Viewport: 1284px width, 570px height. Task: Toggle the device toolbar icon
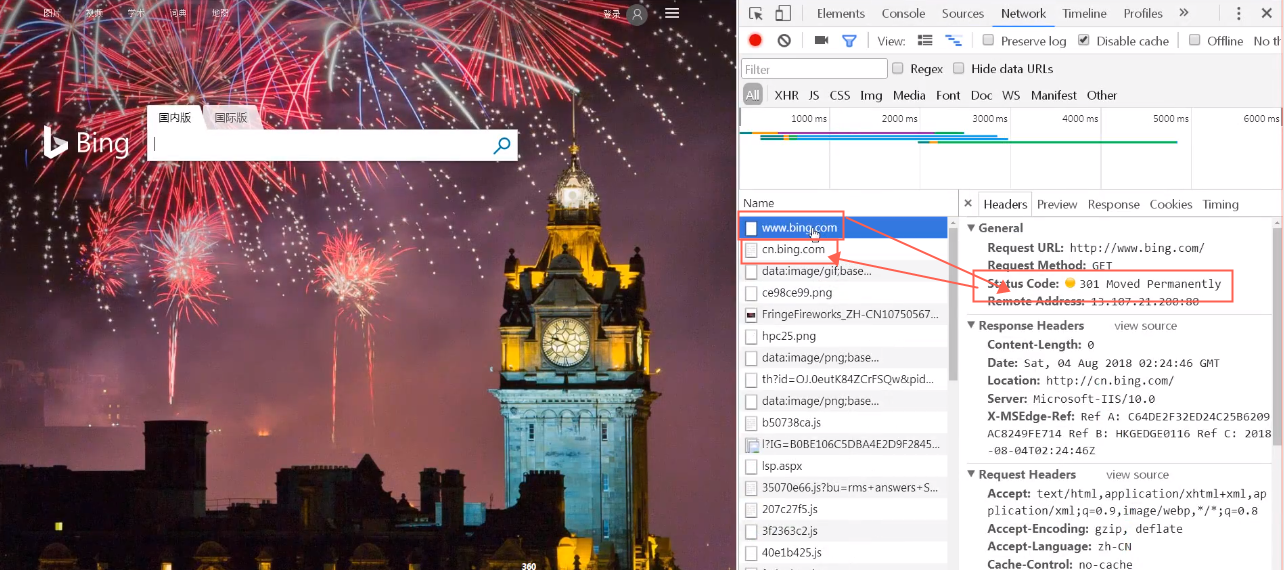click(x=783, y=13)
